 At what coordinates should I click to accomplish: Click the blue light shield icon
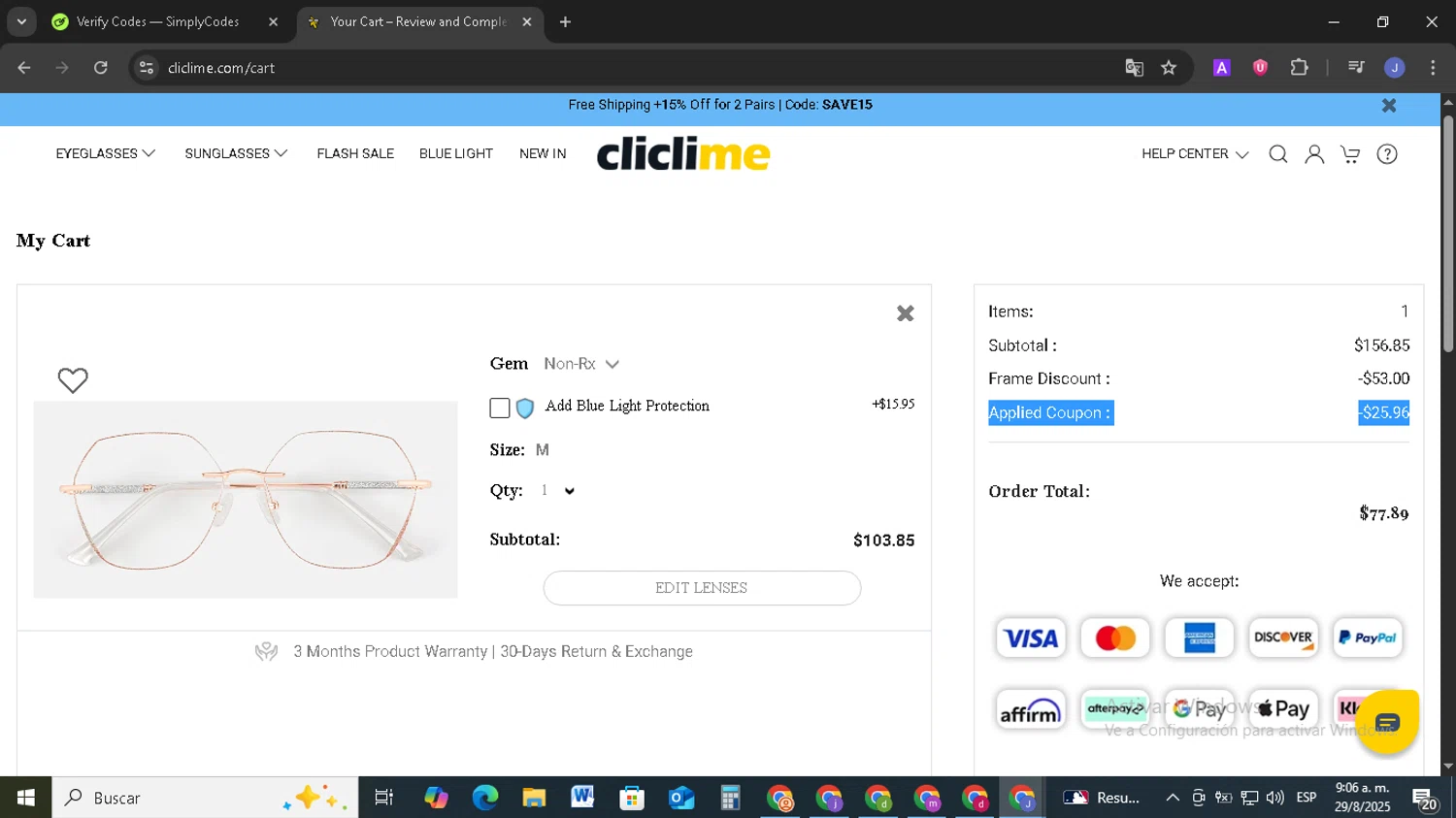point(525,409)
